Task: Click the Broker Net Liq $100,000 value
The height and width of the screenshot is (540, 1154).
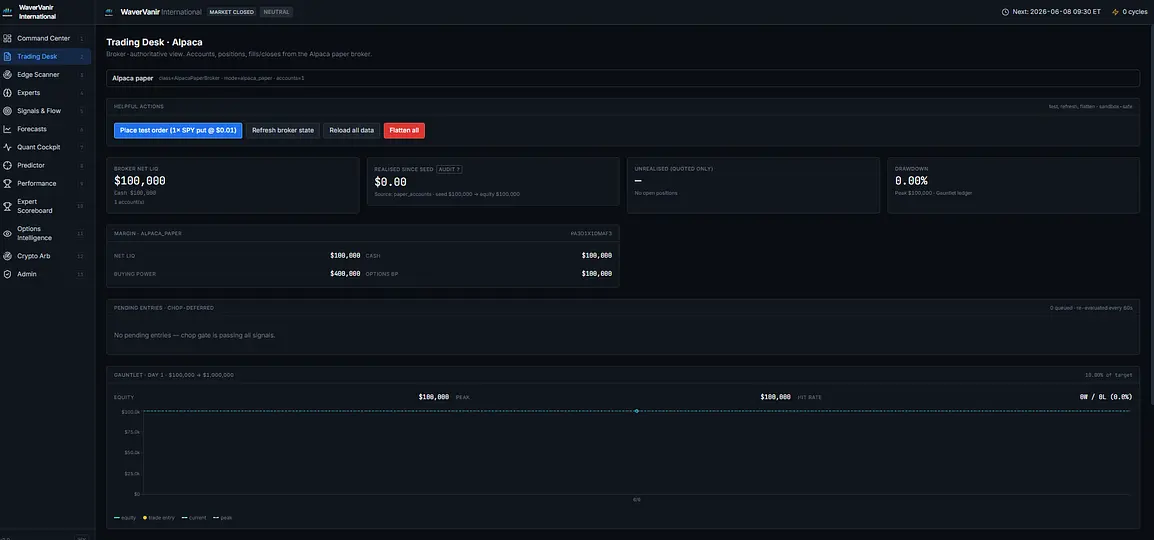Action: (140, 181)
